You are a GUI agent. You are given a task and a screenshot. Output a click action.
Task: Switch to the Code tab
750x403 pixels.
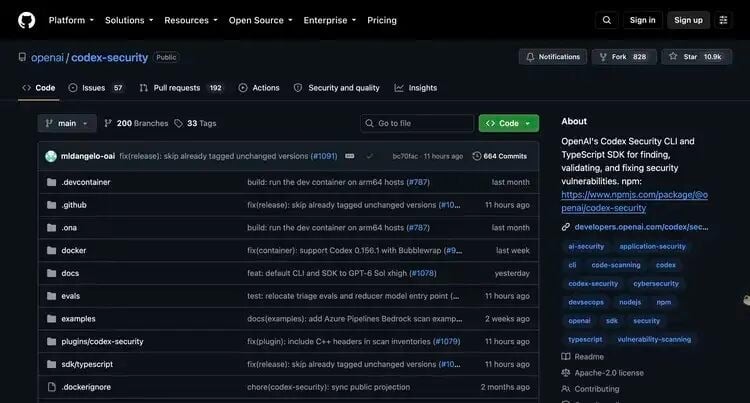(x=39, y=88)
